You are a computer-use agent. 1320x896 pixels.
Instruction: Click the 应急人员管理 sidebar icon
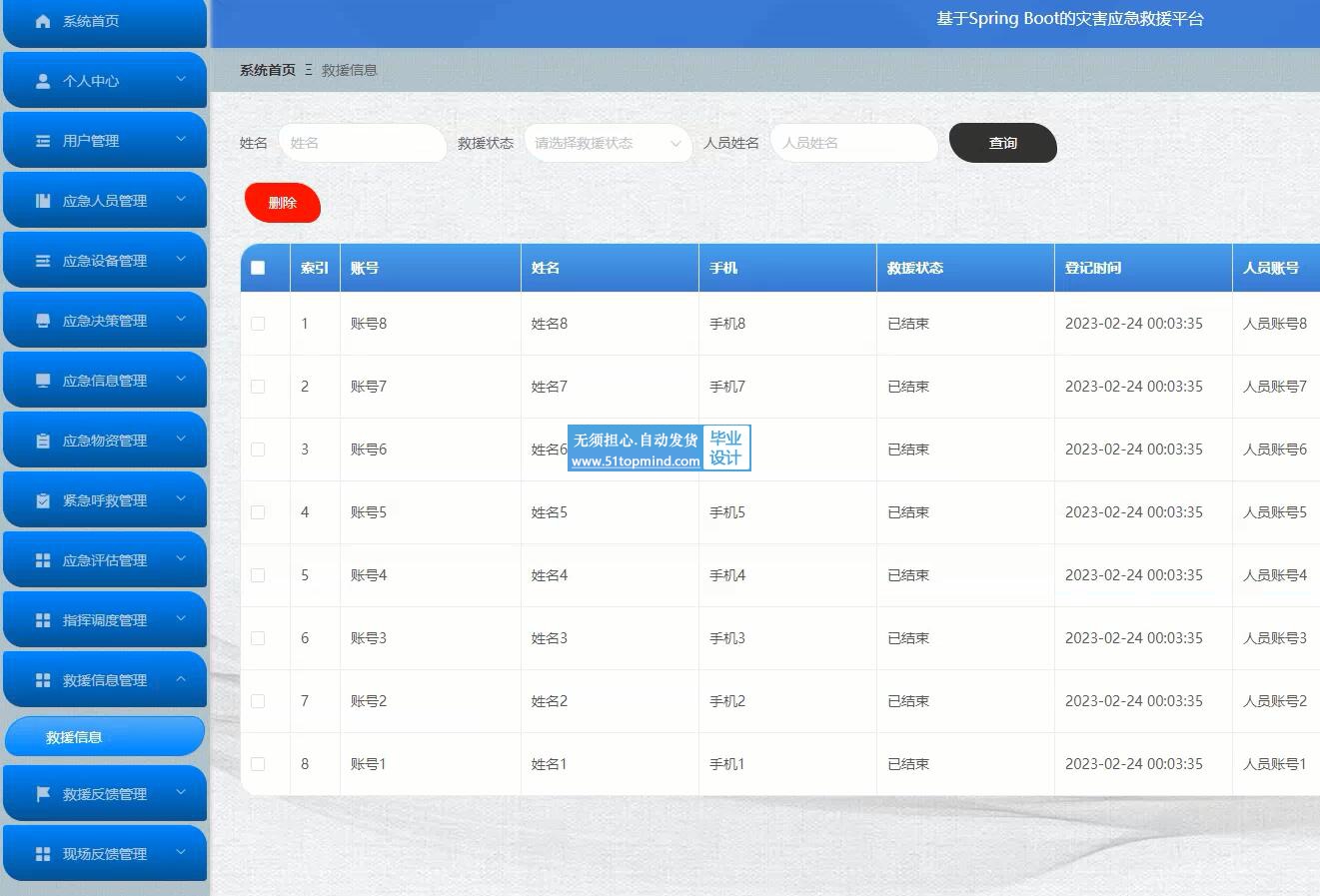click(43, 201)
